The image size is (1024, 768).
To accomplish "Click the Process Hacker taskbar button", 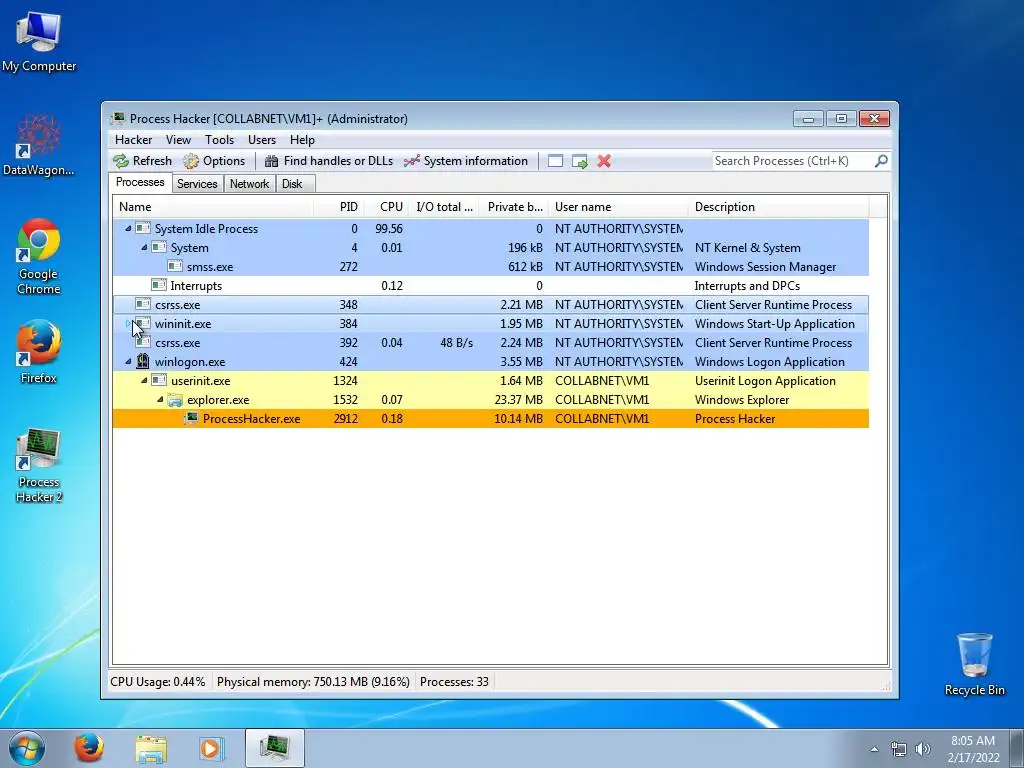I will point(274,748).
